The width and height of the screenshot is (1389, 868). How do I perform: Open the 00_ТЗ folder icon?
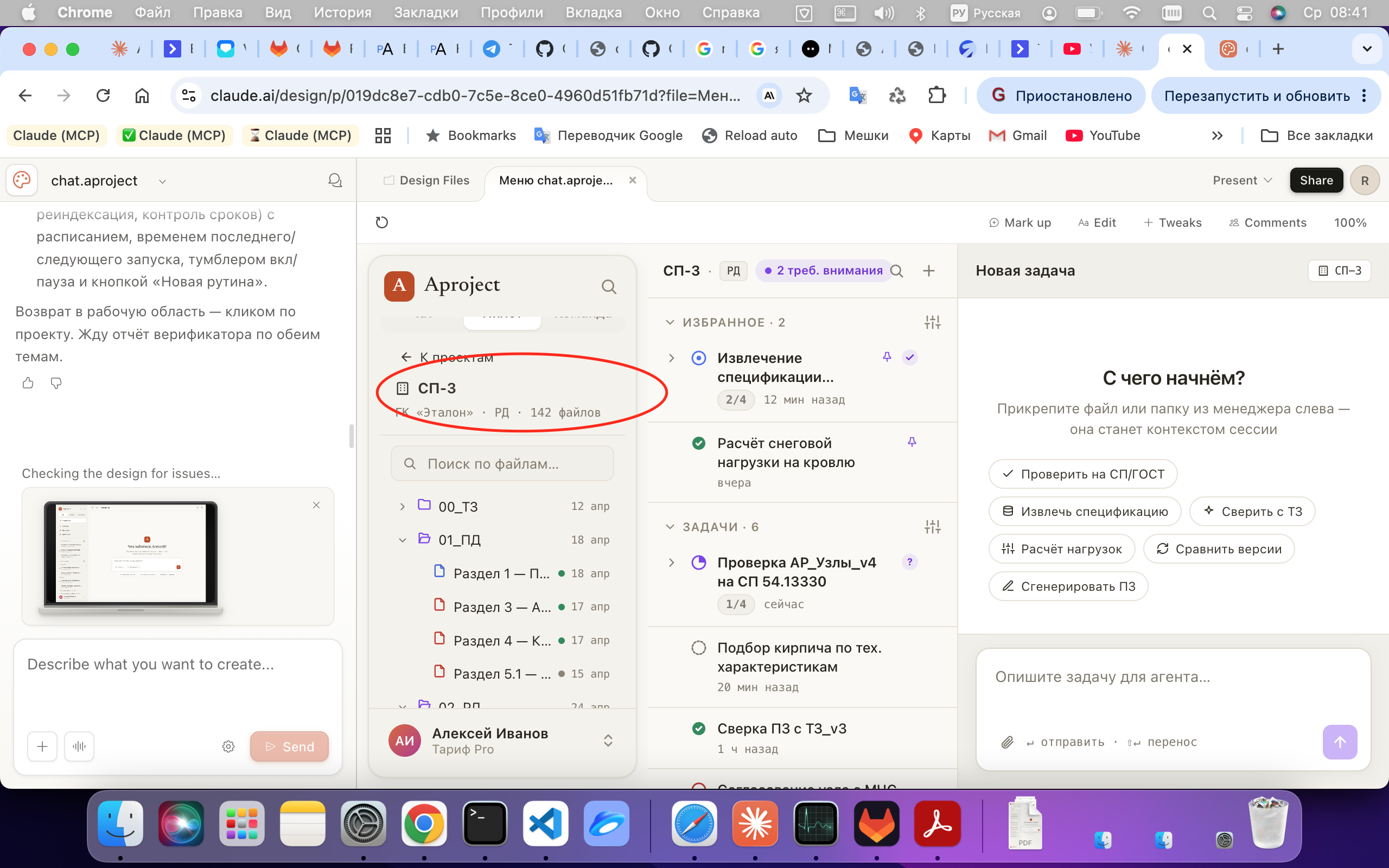coord(424,505)
